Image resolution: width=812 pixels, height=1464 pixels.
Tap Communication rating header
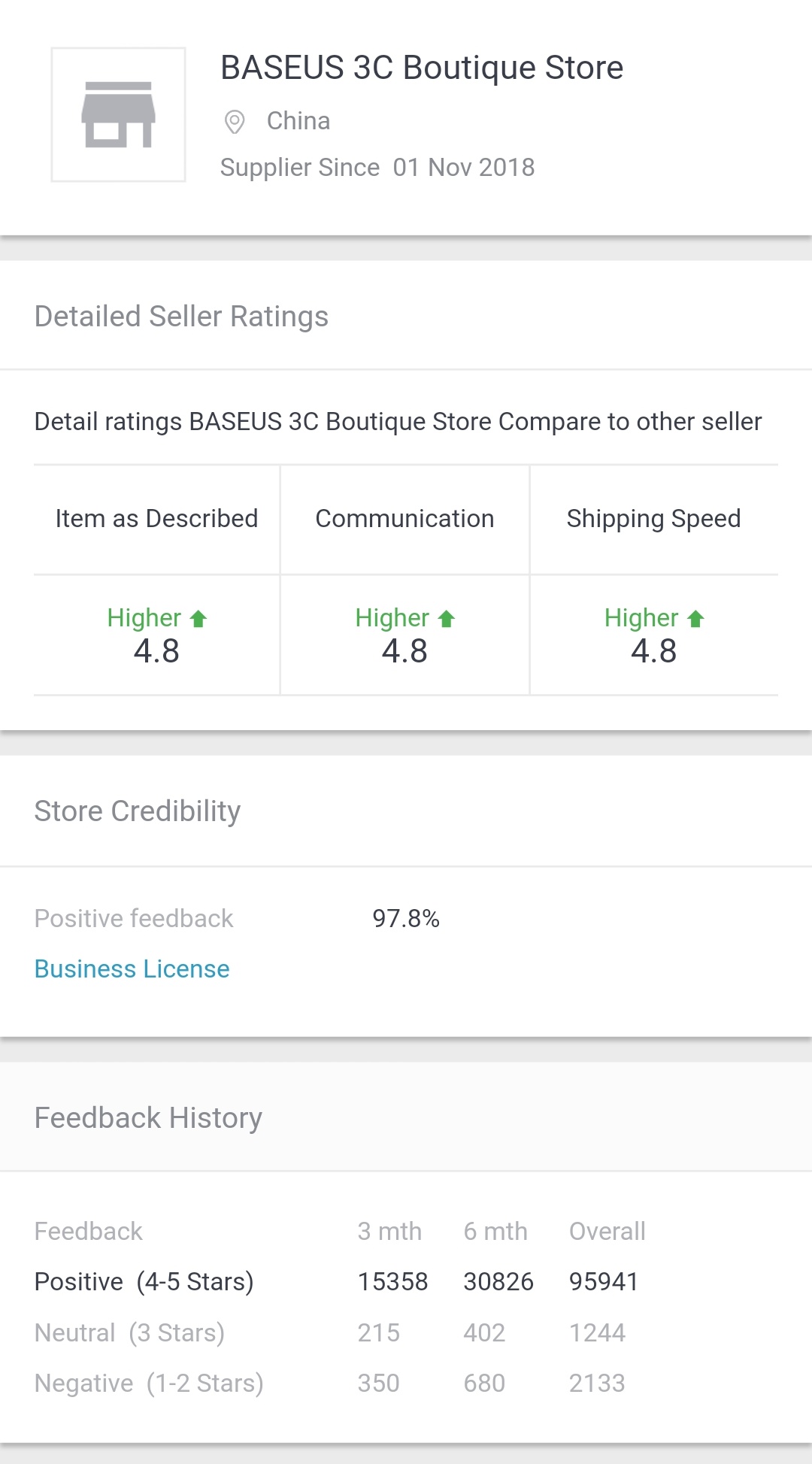click(404, 519)
